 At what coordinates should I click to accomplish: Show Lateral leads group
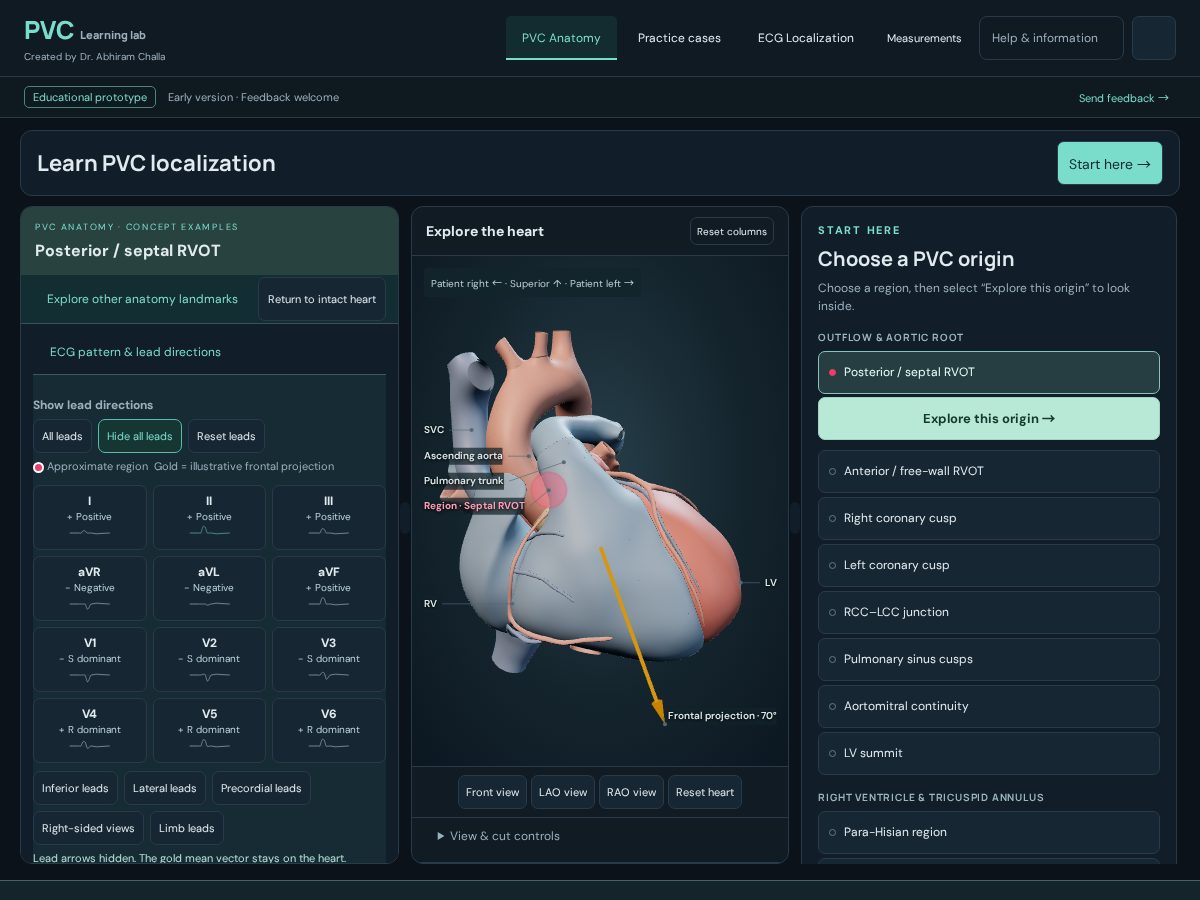click(165, 788)
